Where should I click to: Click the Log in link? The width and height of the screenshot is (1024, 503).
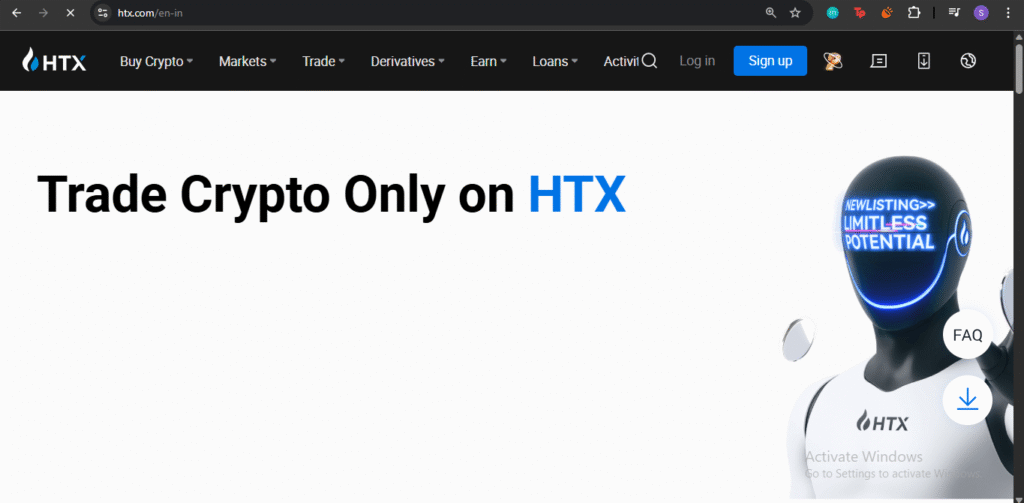pyautogui.click(x=697, y=61)
